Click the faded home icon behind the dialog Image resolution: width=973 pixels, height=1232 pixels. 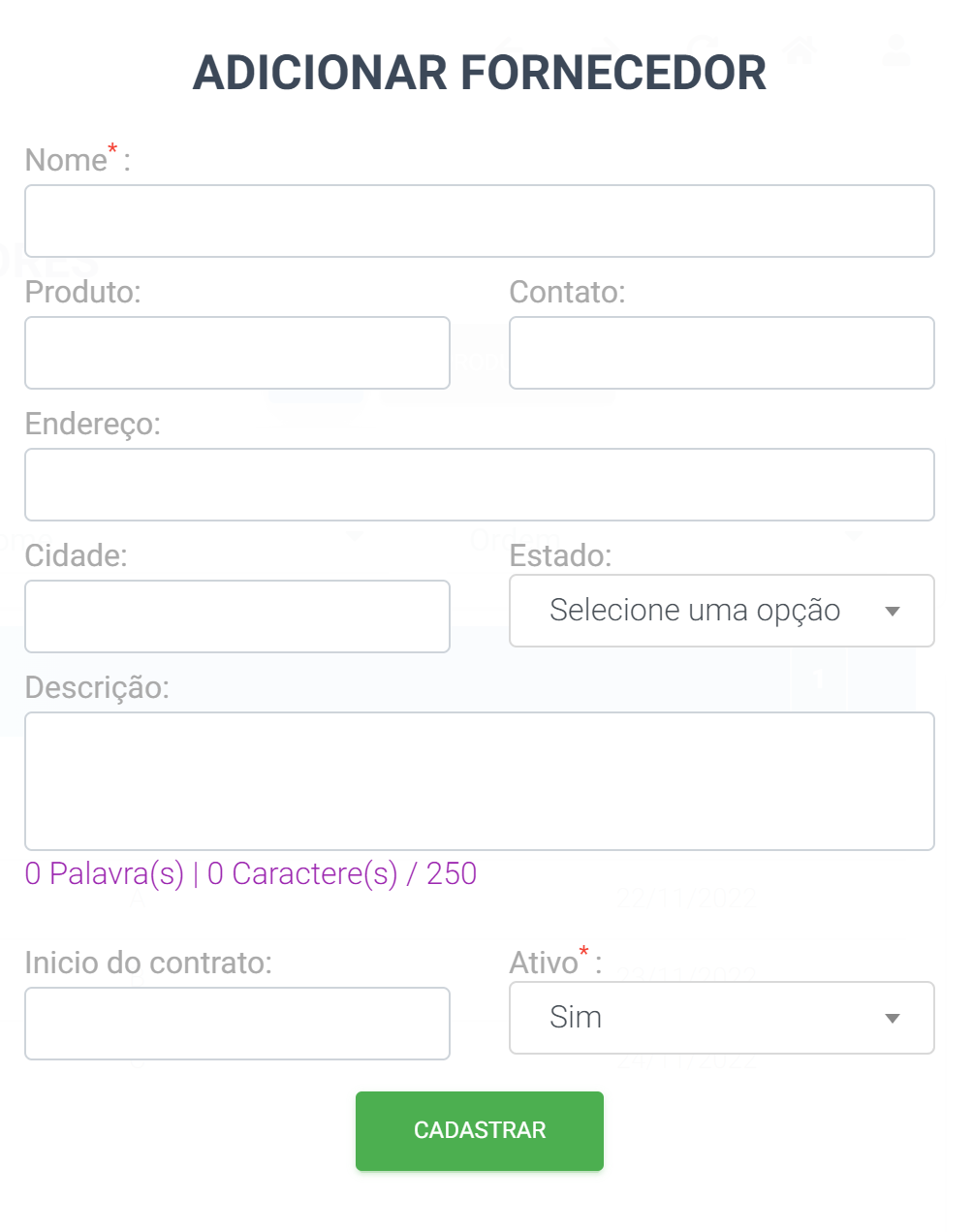click(801, 48)
